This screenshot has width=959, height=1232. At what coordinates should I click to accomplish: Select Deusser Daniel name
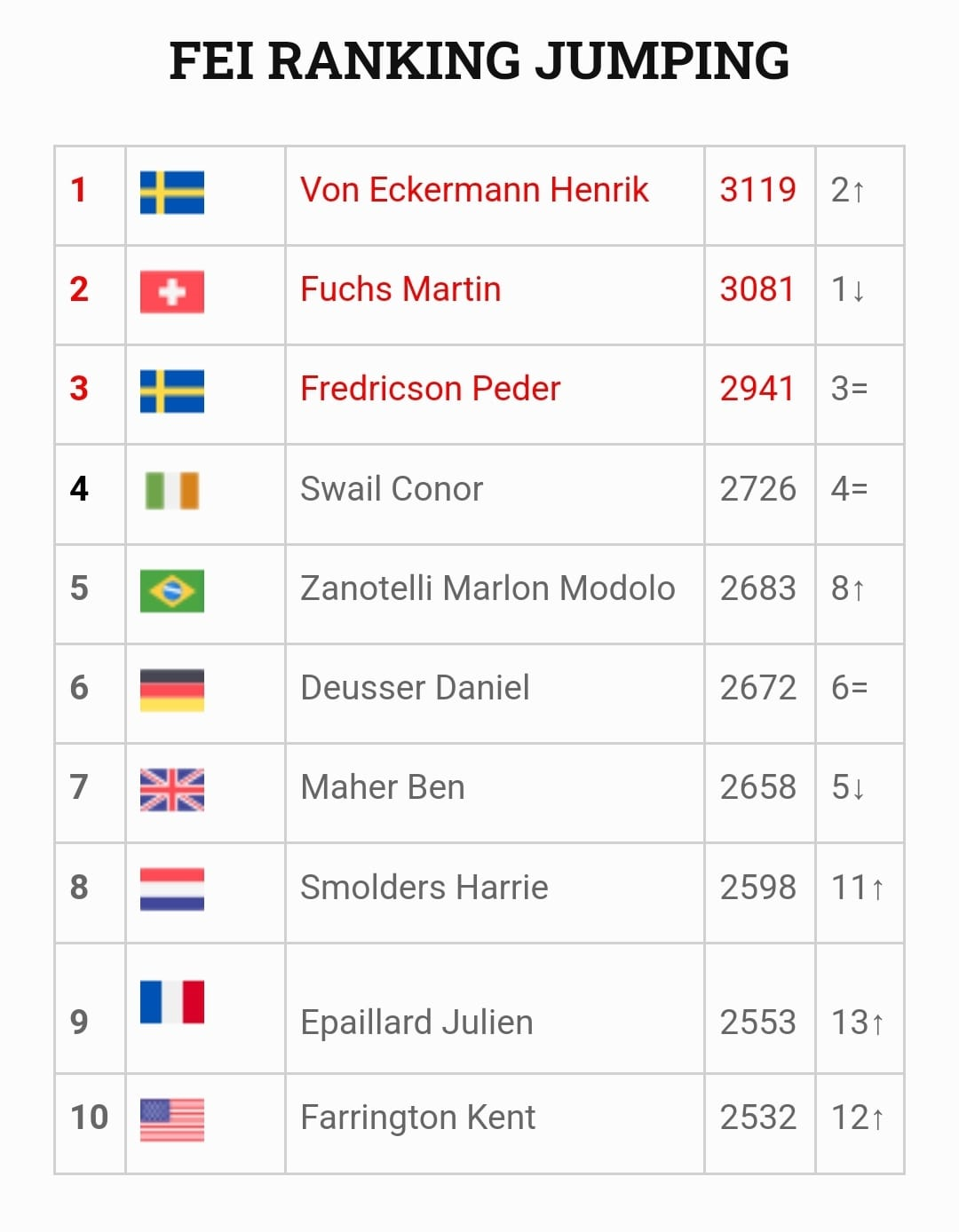(x=415, y=688)
